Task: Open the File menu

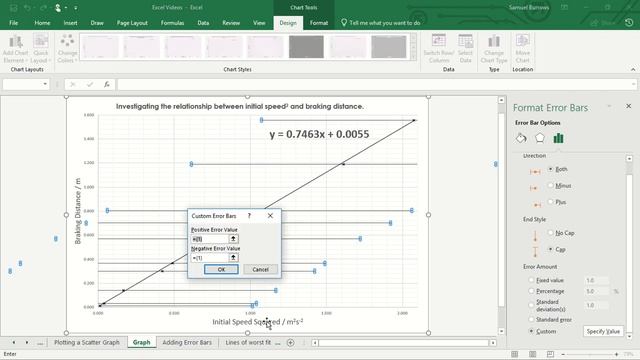Action: [x=13, y=23]
